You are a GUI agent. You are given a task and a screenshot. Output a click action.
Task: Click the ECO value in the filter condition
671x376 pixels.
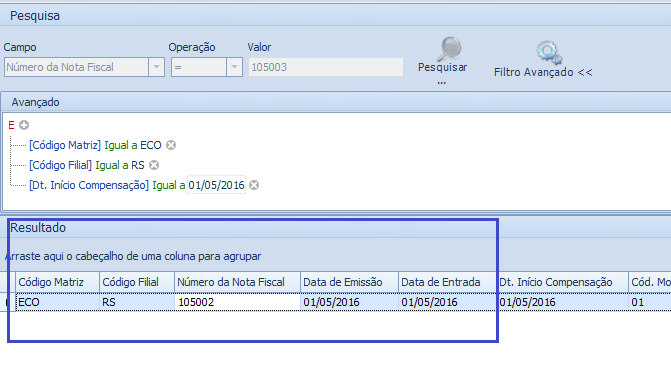(x=151, y=145)
